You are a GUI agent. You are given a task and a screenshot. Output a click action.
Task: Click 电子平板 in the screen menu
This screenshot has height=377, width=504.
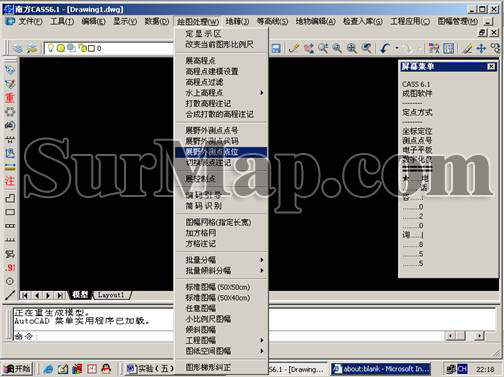pos(417,150)
